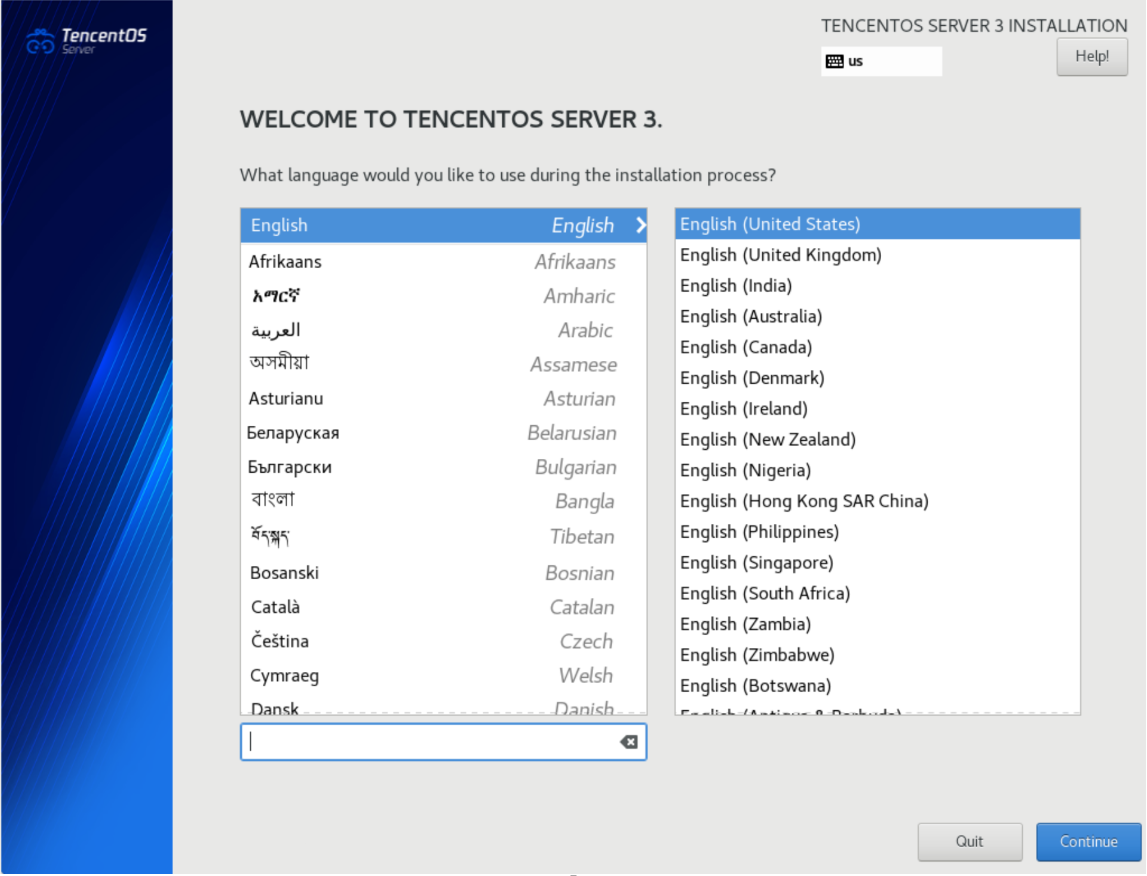Choose English (Nigeria) locale
This screenshot has width=1147, height=876.
pyautogui.click(x=877, y=469)
